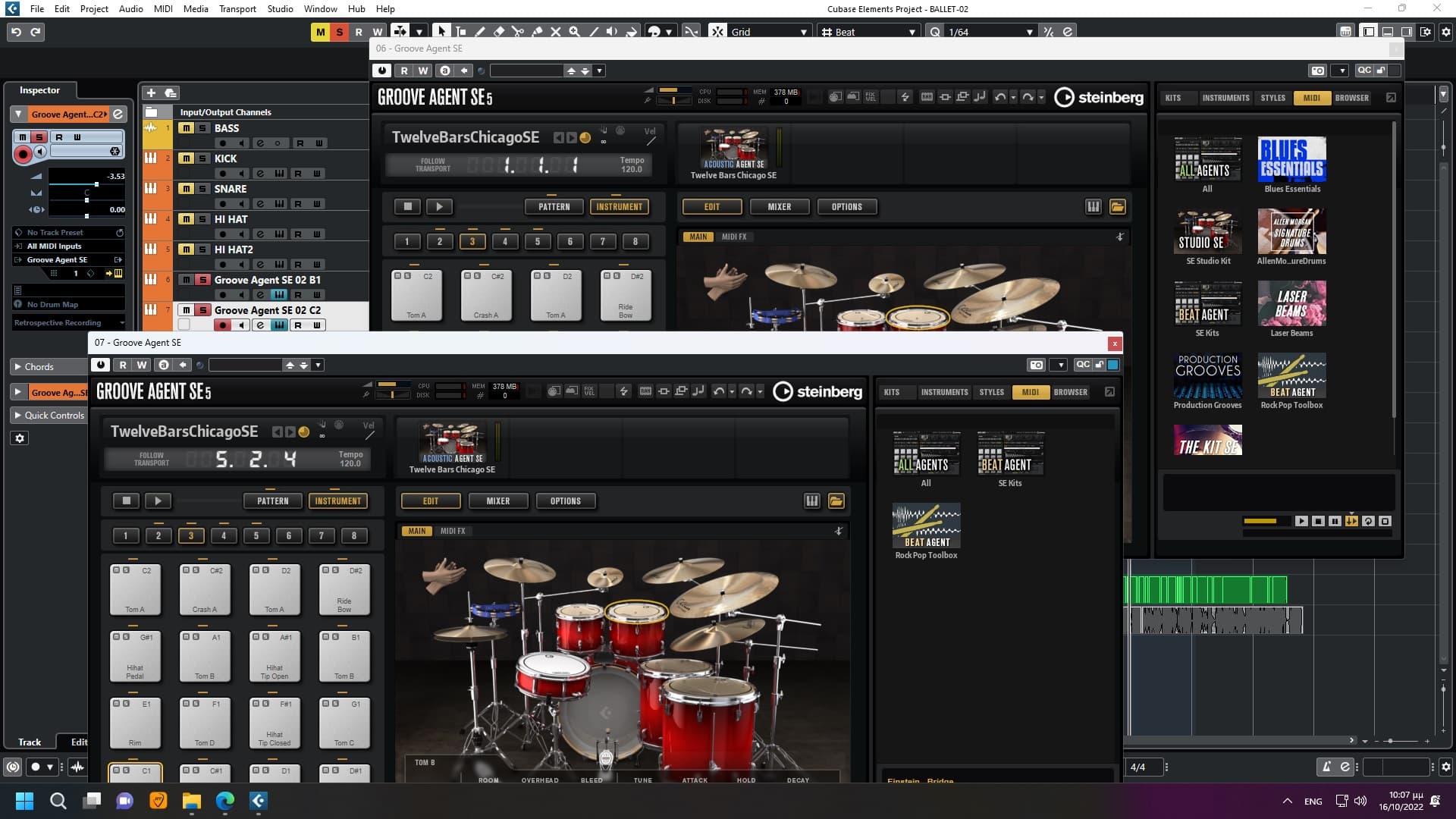
Task: Open the Transport menu
Action: click(x=237, y=9)
